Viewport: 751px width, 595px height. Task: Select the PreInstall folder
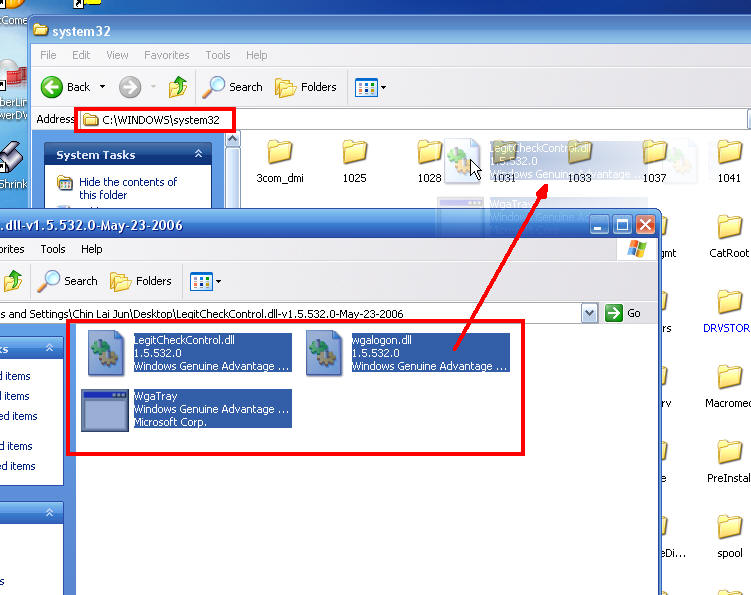click(x=729, y=461)
